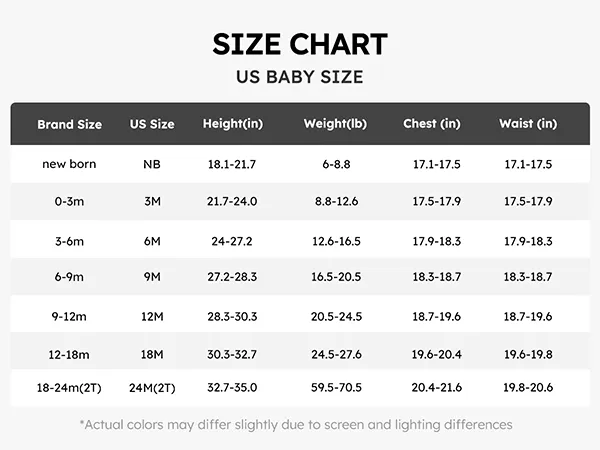
Task: Click the new born brand size cell
Action: (x=69, y=163)
